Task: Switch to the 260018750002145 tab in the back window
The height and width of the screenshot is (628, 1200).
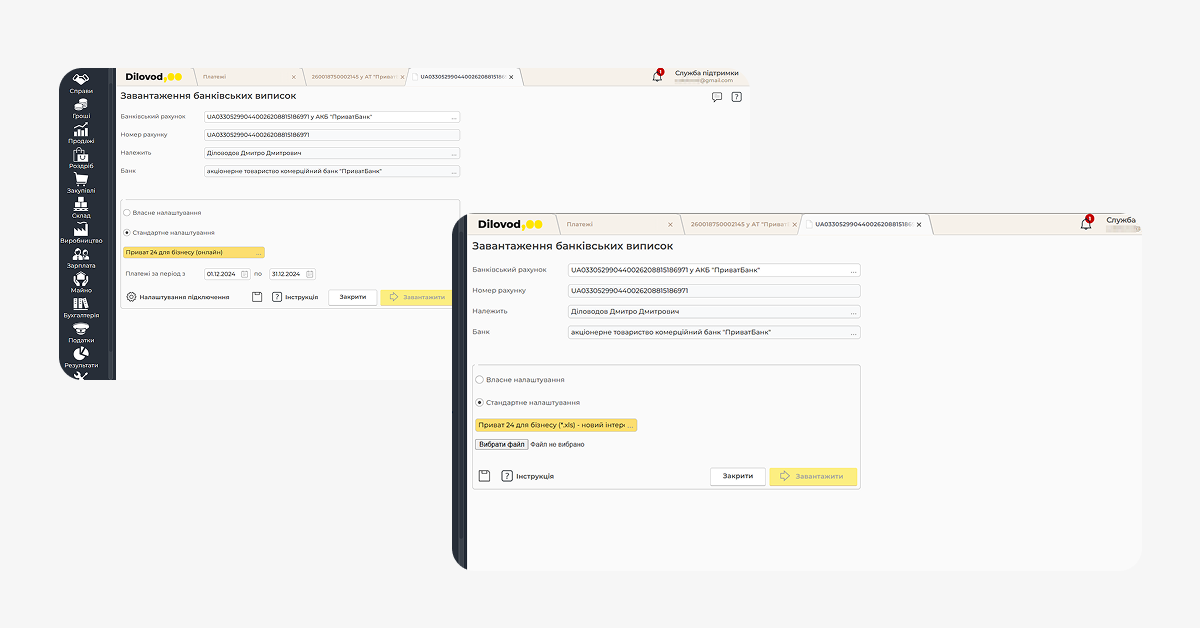Action: (x=353, y=76)
